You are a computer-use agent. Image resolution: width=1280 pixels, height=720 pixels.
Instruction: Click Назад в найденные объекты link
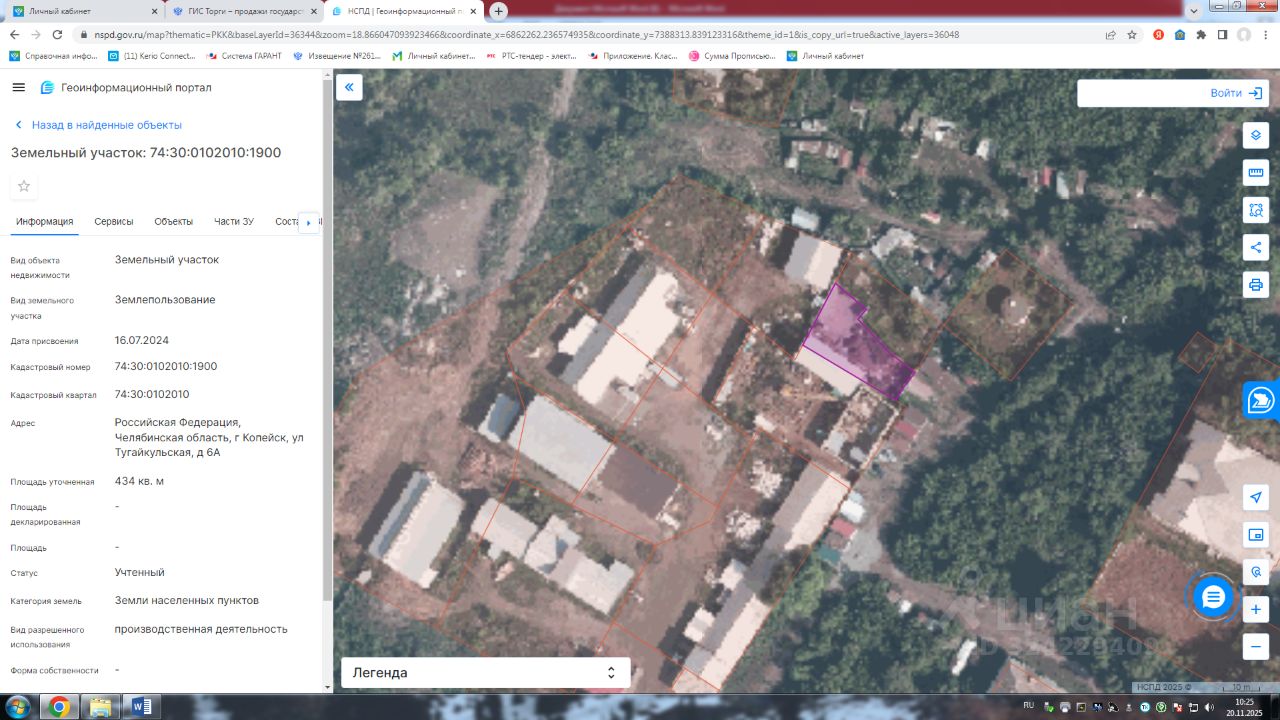pos(98,125)
